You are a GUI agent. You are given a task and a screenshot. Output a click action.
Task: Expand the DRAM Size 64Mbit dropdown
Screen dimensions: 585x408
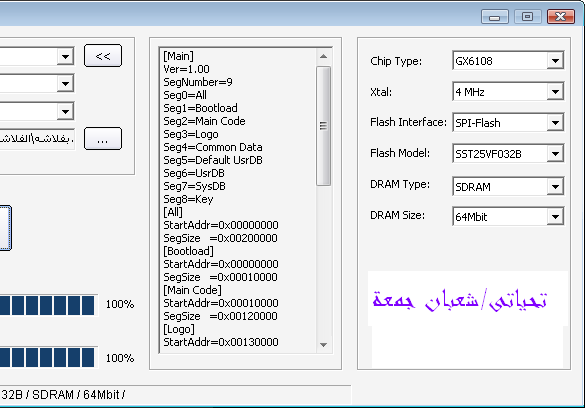point(508,216)
